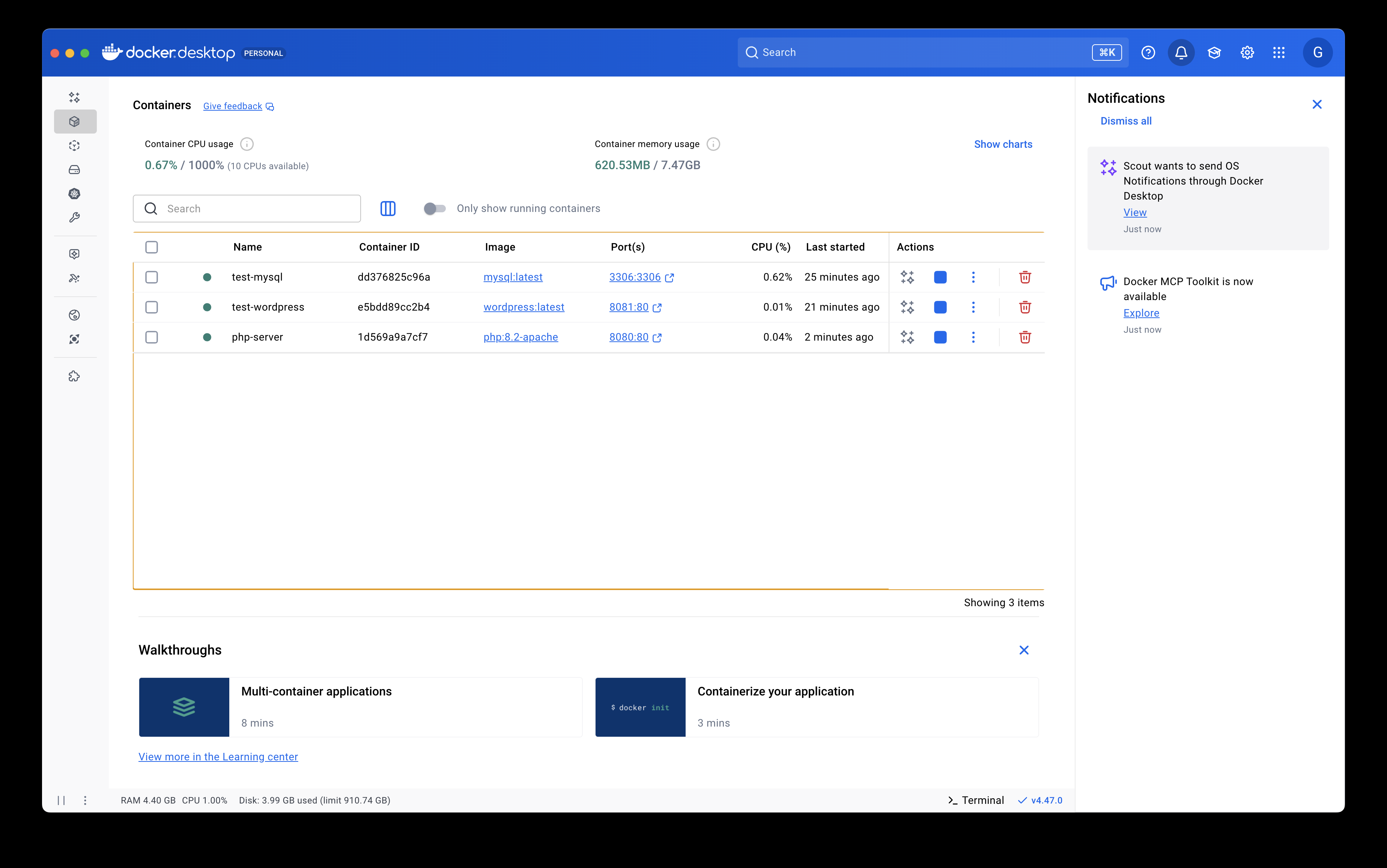
Task: Click the Show charts link
Action: (x=1003, y=145)
